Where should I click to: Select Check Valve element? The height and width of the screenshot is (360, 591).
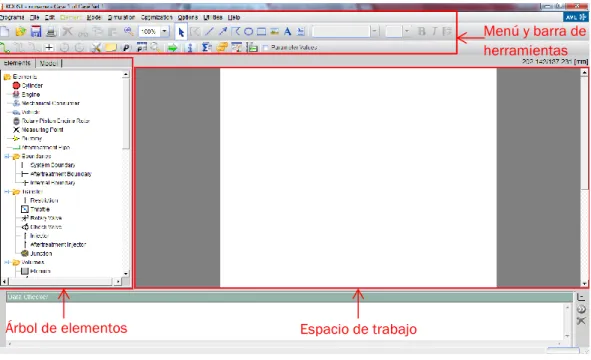(46, 227)
